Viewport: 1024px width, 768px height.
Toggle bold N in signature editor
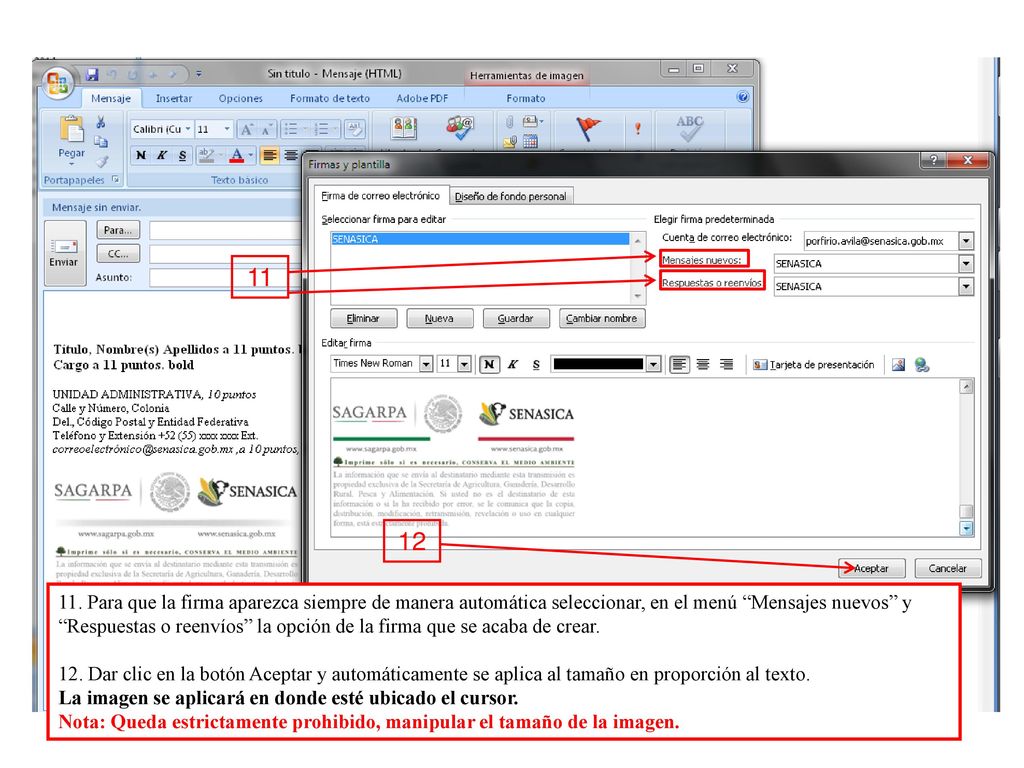(489, 364)
